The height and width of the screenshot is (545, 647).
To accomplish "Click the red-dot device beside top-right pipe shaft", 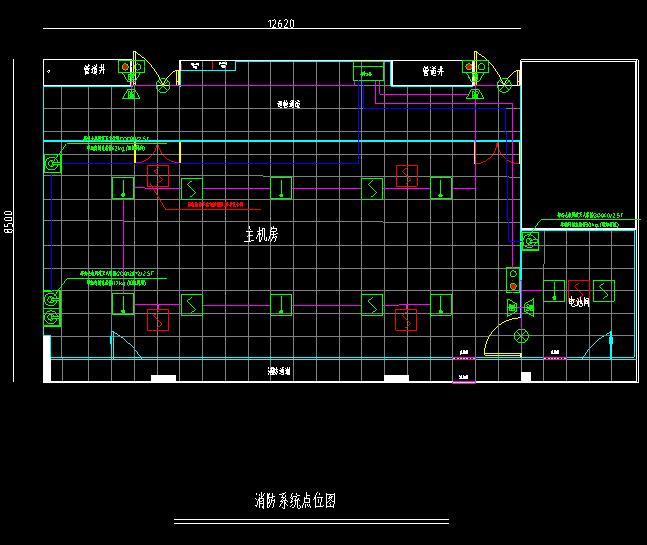I will pos(467,68).
